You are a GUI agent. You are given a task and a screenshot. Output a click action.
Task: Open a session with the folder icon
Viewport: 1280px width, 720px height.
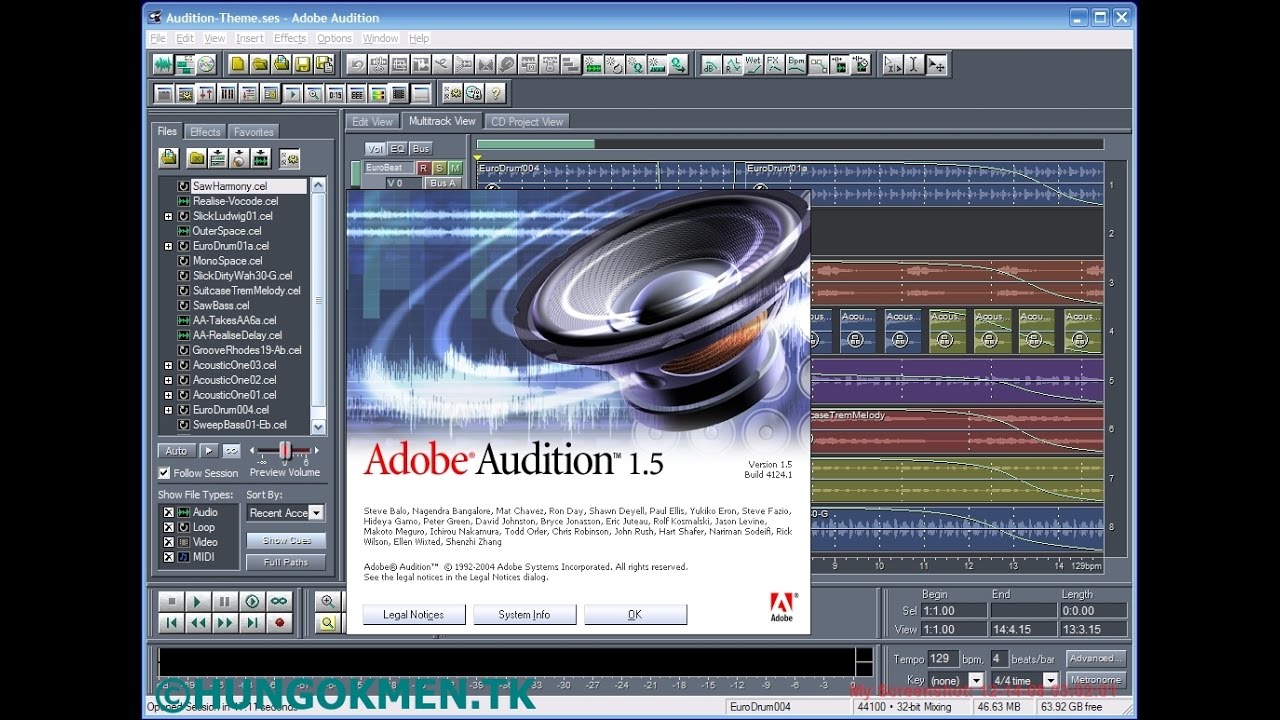coord(260,65)
